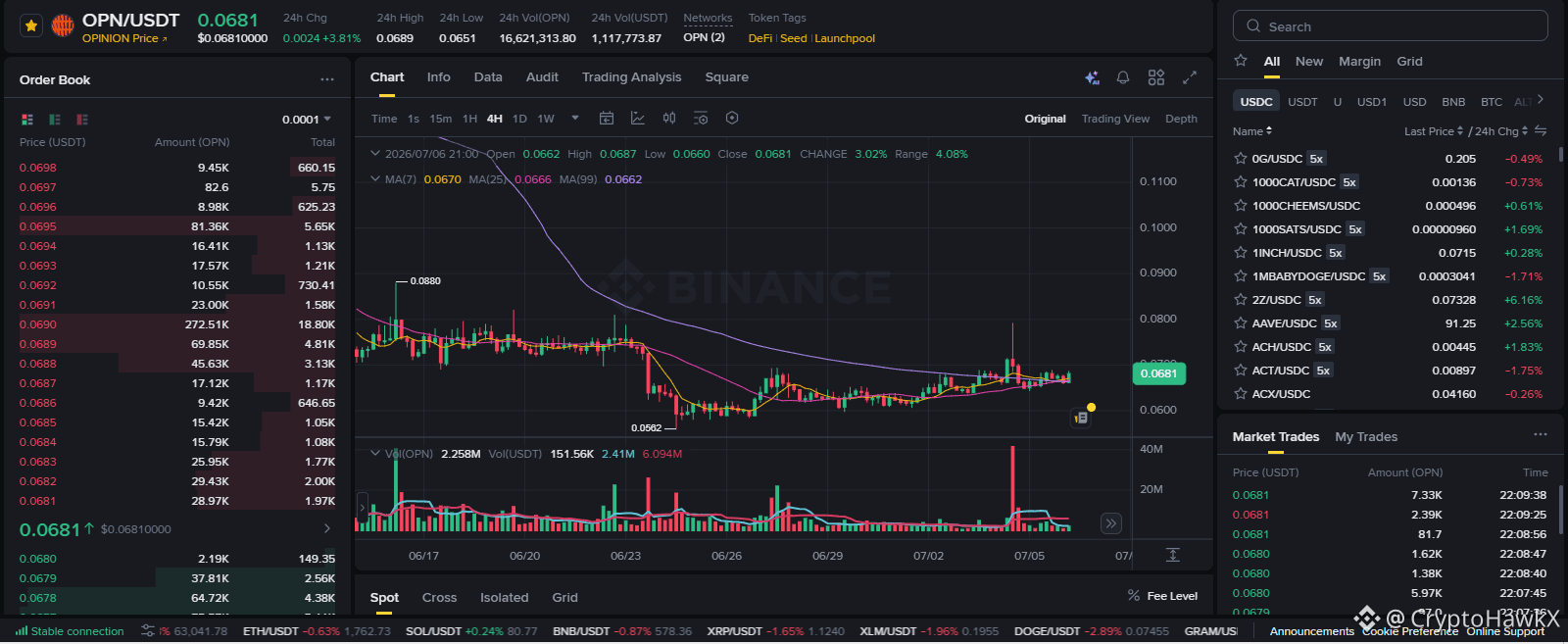Favorite the AAVE/USDC pair star
The height and width of the screenshot is (644, 1568).
click(1241, 323)
